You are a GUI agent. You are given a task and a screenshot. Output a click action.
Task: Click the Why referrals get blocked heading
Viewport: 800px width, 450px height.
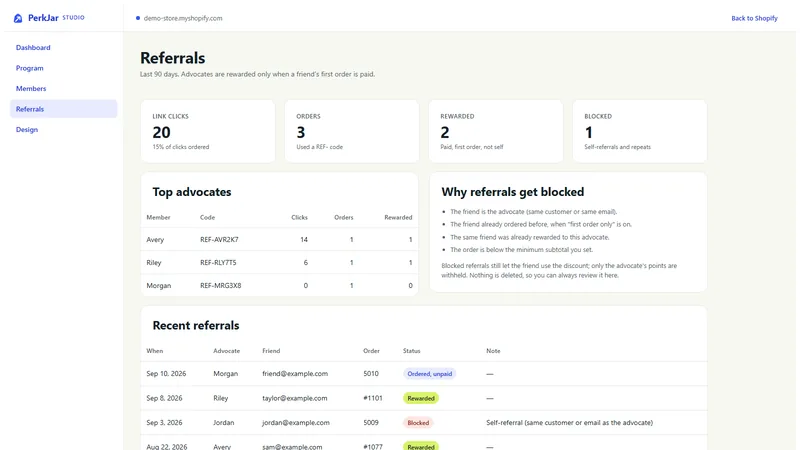pos(513,192)
